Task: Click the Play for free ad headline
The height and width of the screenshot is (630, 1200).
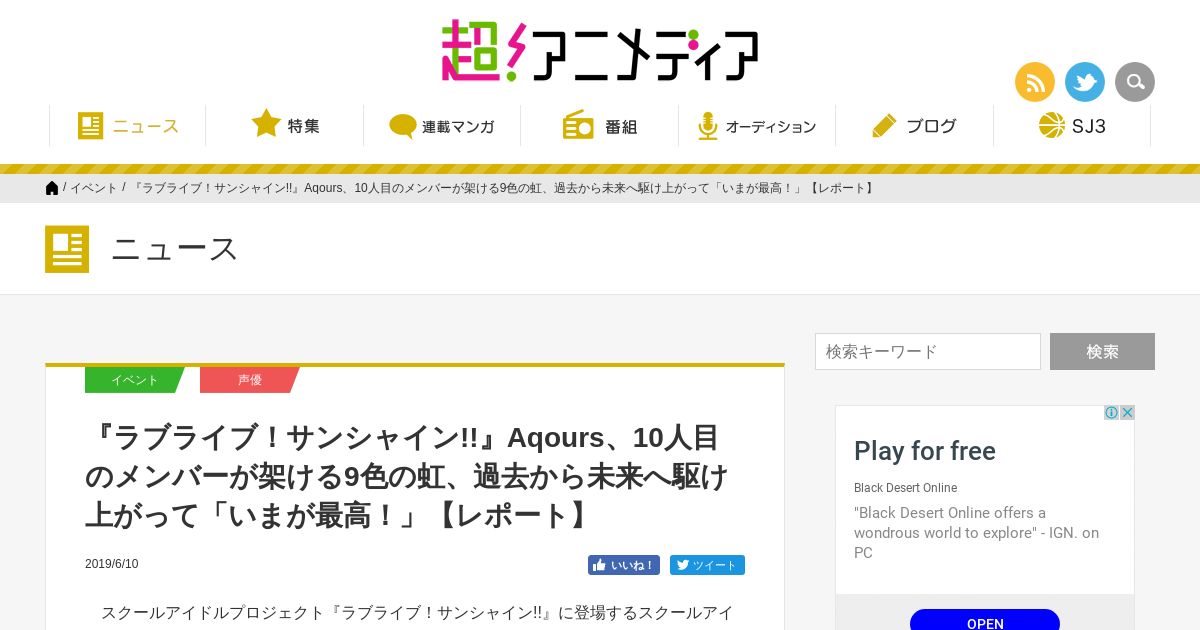Action: [x=925, y=451]
